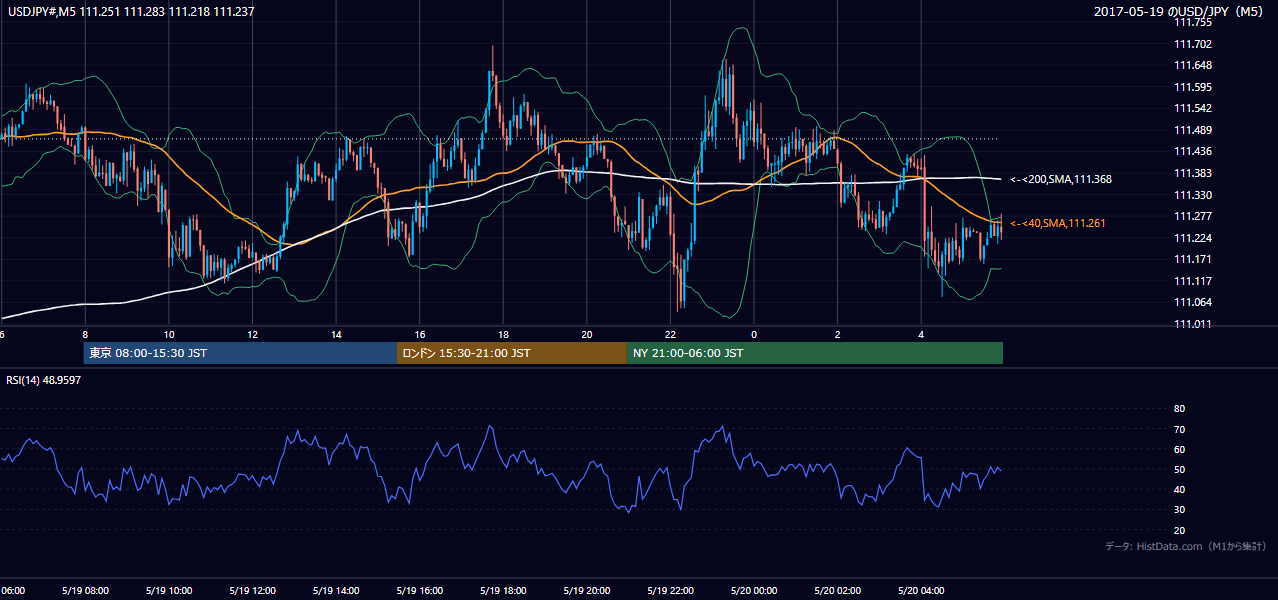Click the 5/19 08:00 time label
1278x600 pixels.
pos(84,590)
